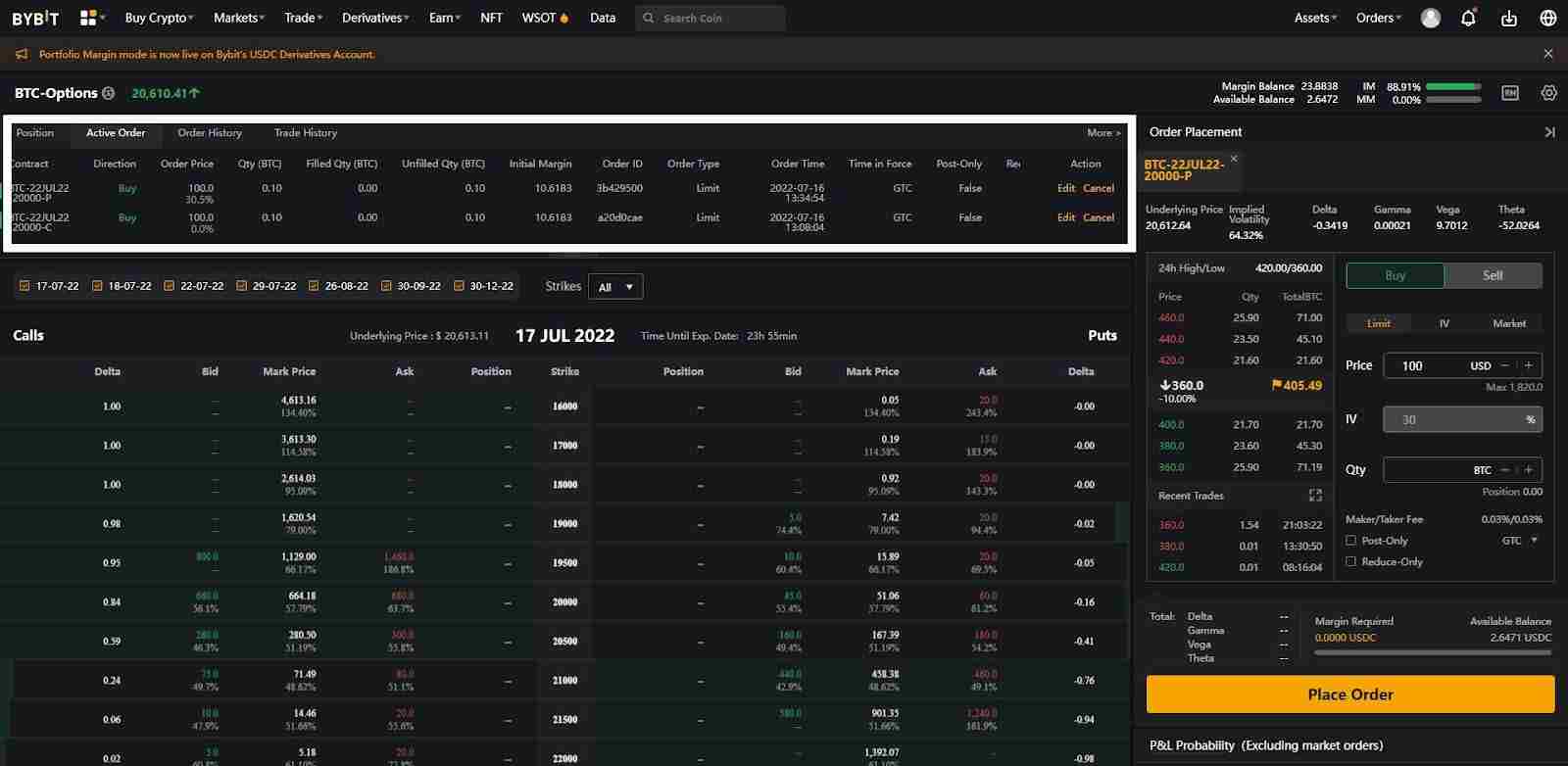
Task: Expand the Buy Crypto menu
Action: (159, 18)
